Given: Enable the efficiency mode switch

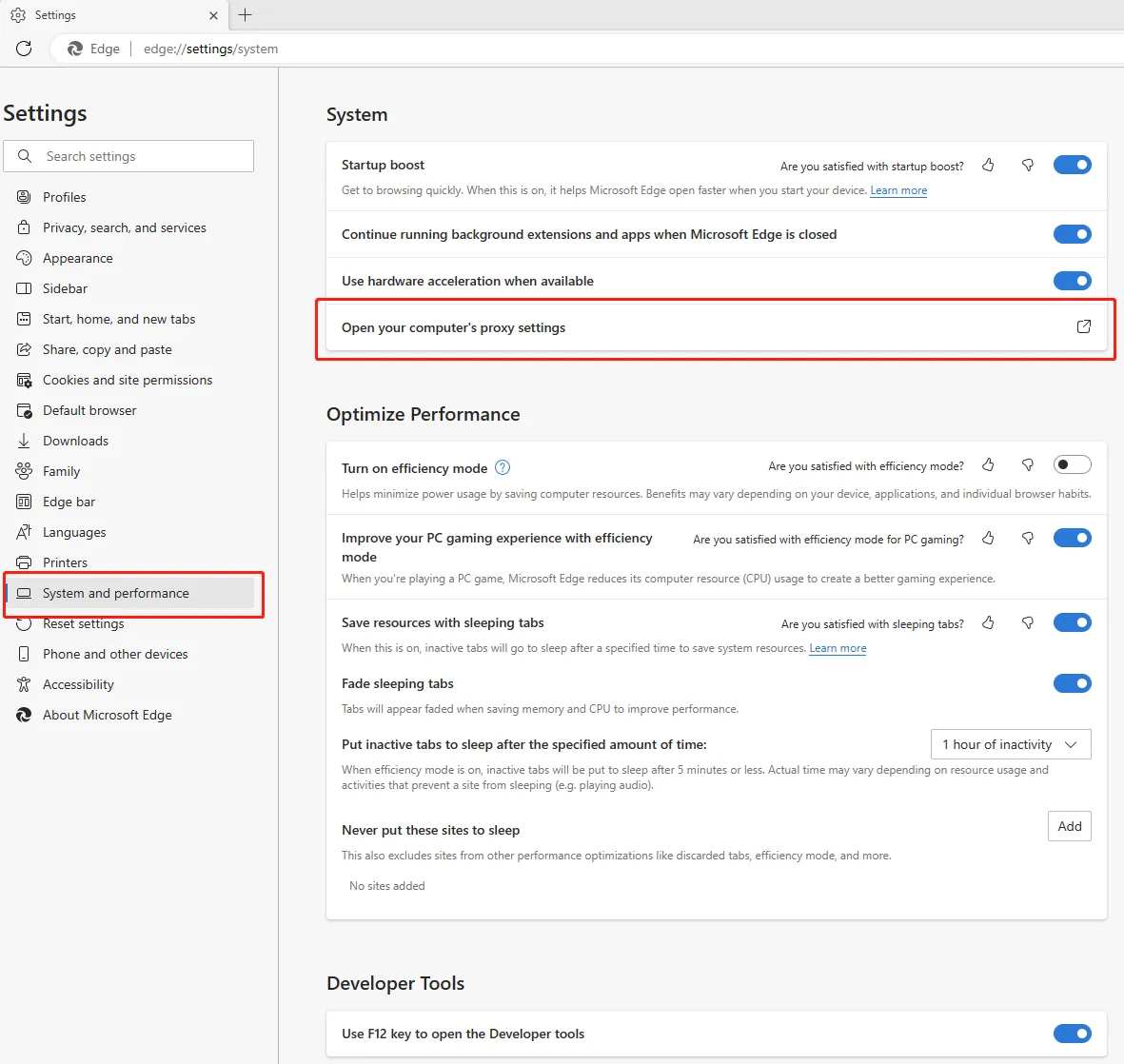Looking at the screenshot, I should click(1072, 464).
